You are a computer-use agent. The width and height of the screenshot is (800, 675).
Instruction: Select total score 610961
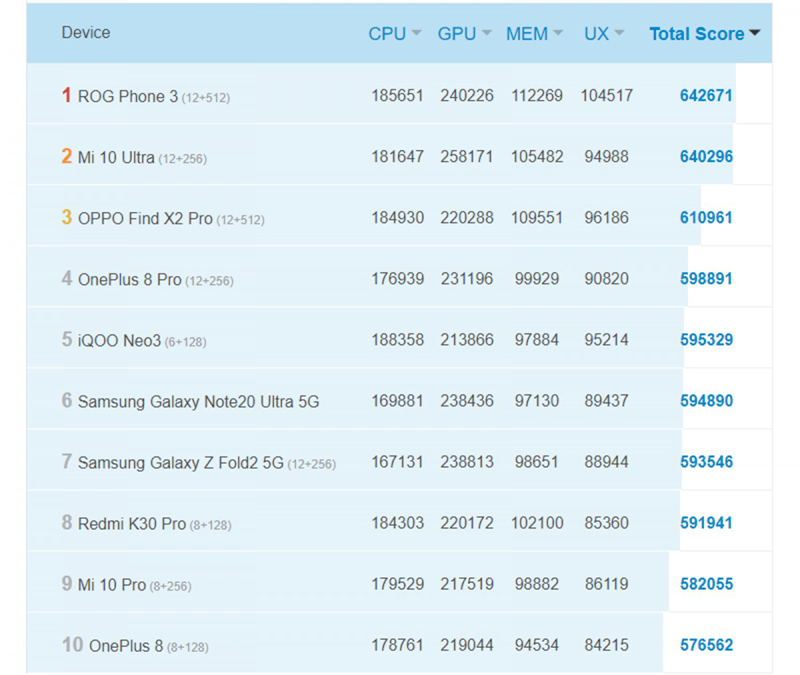coord(706,218)
